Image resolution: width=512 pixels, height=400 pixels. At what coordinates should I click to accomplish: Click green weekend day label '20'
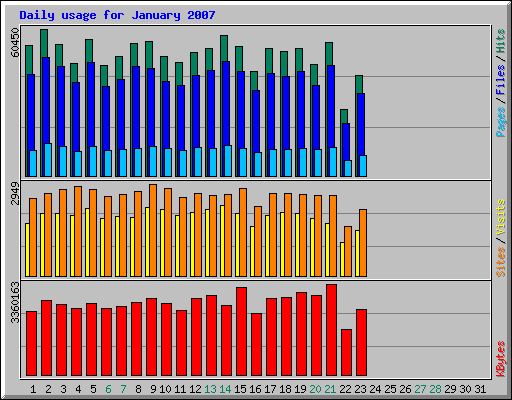coord(315,389)
